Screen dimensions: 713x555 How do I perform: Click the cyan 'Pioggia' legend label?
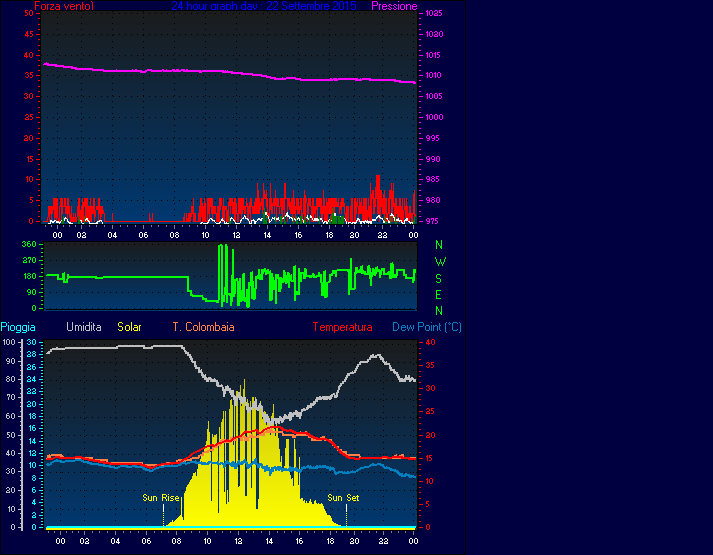tap(18, 327)
